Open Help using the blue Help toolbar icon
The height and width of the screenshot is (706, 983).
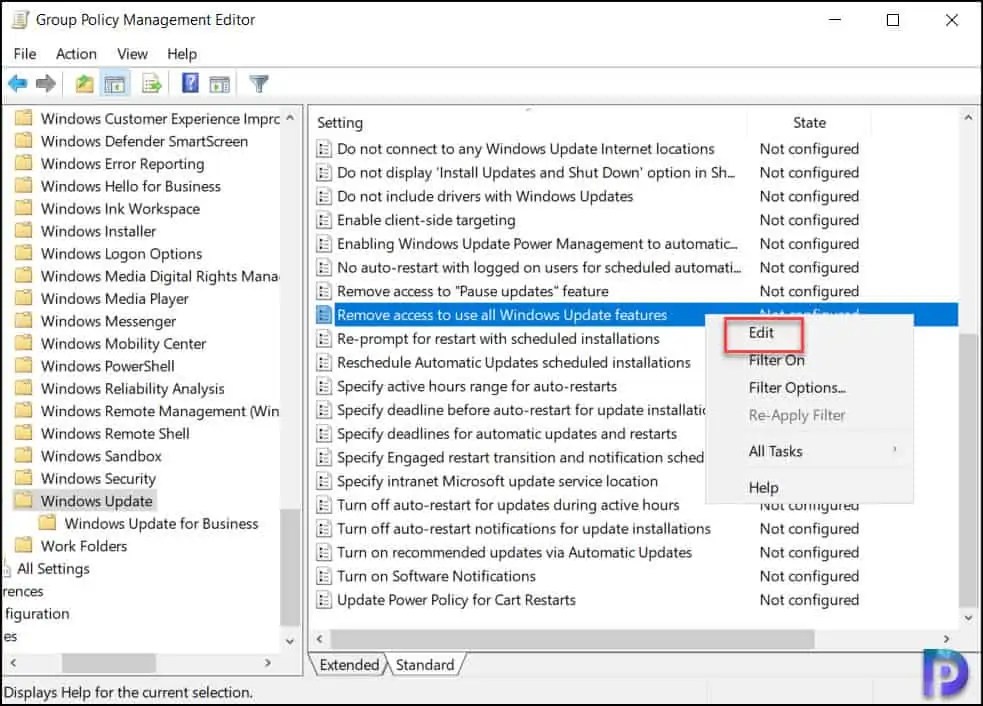pos(189,83)
